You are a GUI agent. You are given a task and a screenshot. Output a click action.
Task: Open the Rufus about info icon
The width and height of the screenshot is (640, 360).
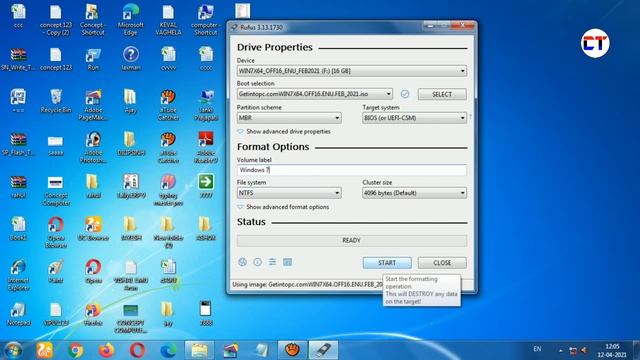click(258, 262)
